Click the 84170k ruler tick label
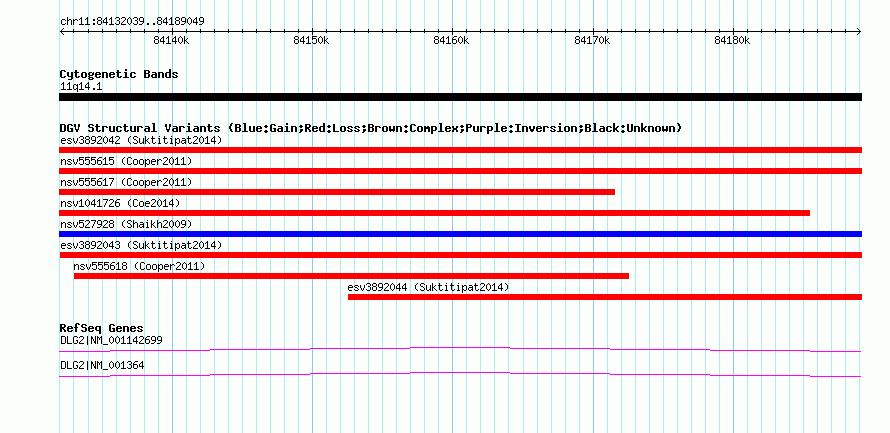This screenshot has width=890, height=433. coord(593,40)
